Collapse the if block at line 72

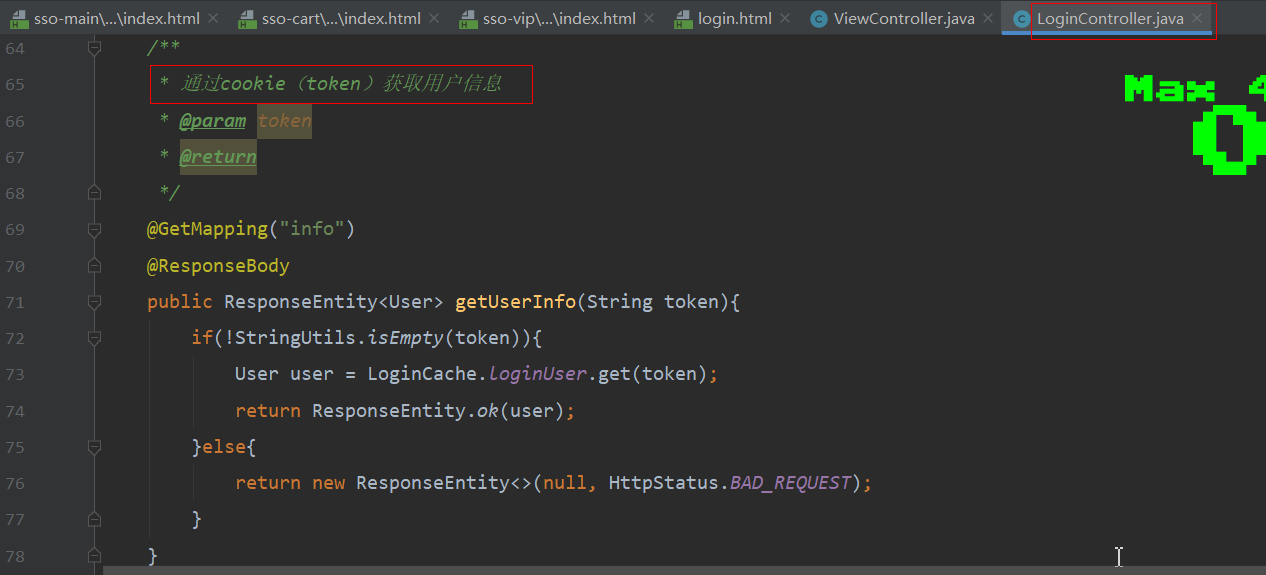pyautogui.click(x=94, y=338)
